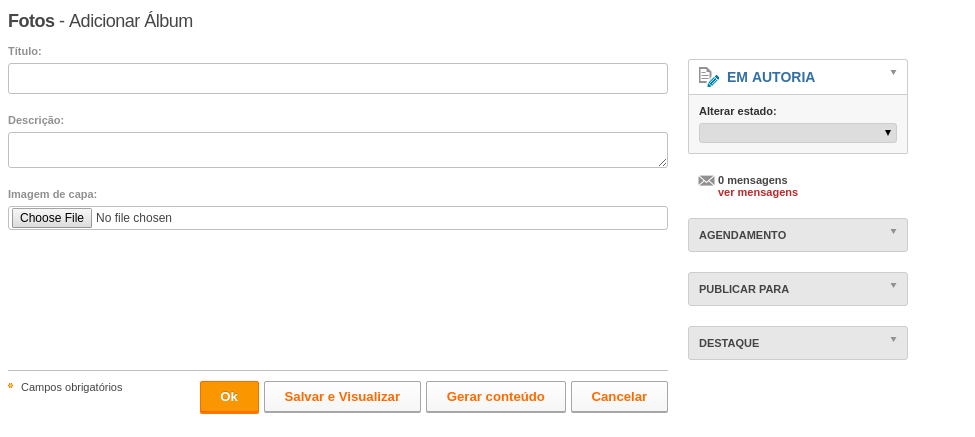Screen dimensions: 975x437
Task: Click the Título input field
Action: tap(338, 78)
